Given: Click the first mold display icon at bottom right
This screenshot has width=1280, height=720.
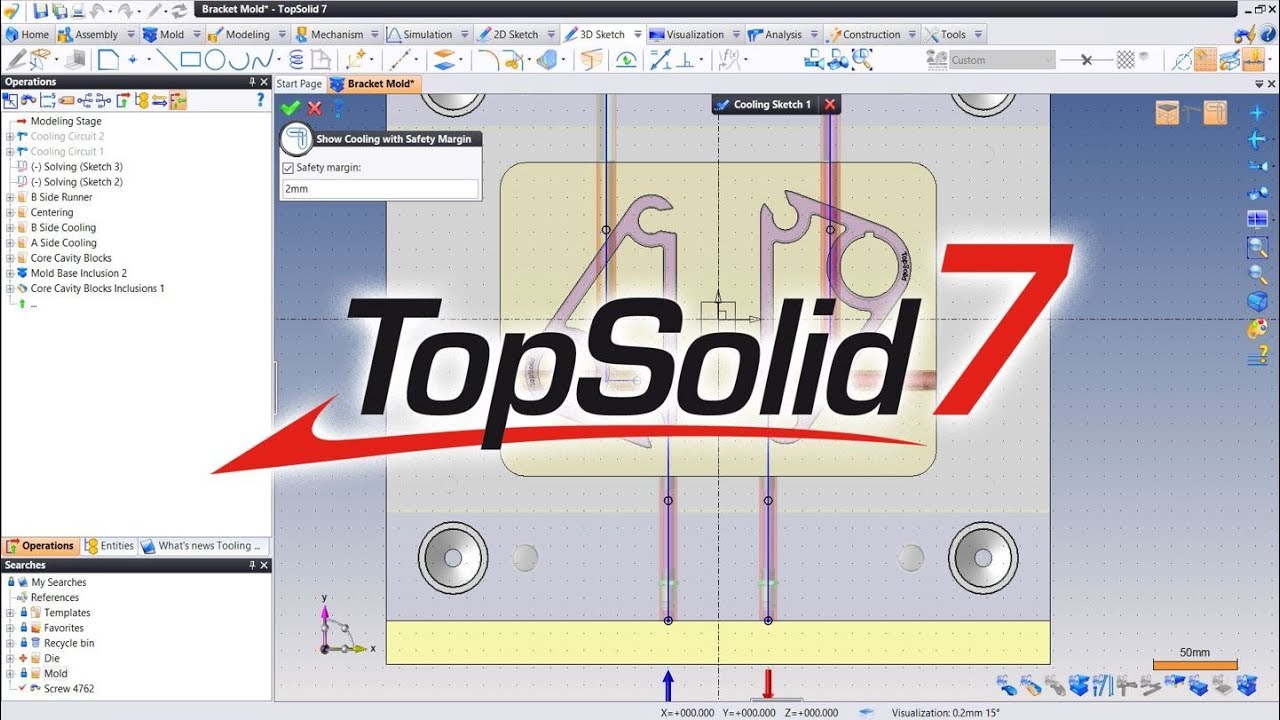Looking at the screenshot, I should point(1006,686).
